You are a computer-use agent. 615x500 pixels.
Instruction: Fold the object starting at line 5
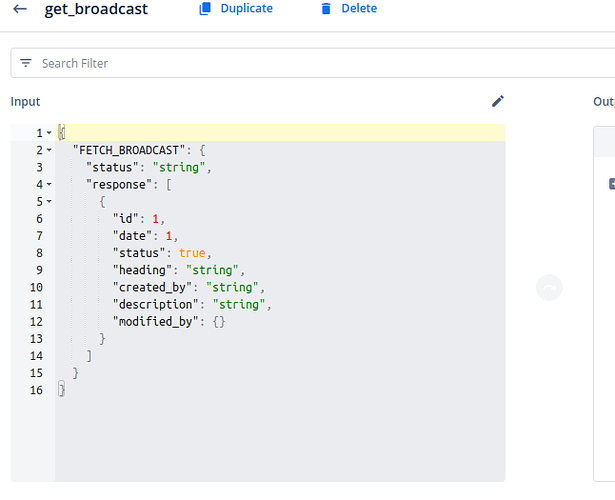pos(49,202)
